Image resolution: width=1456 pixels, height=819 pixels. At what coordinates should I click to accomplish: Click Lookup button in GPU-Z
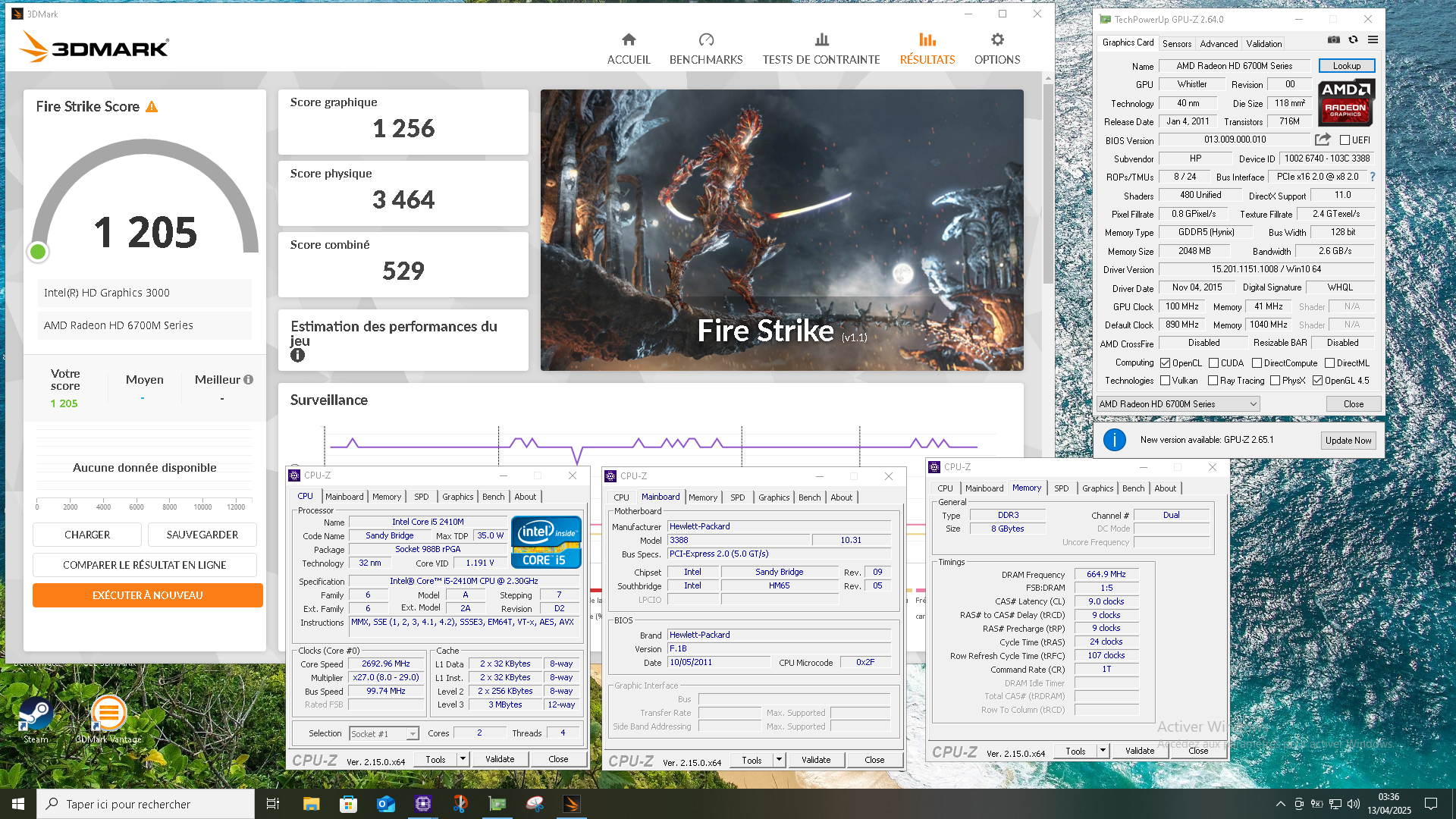coord(1346,66)
